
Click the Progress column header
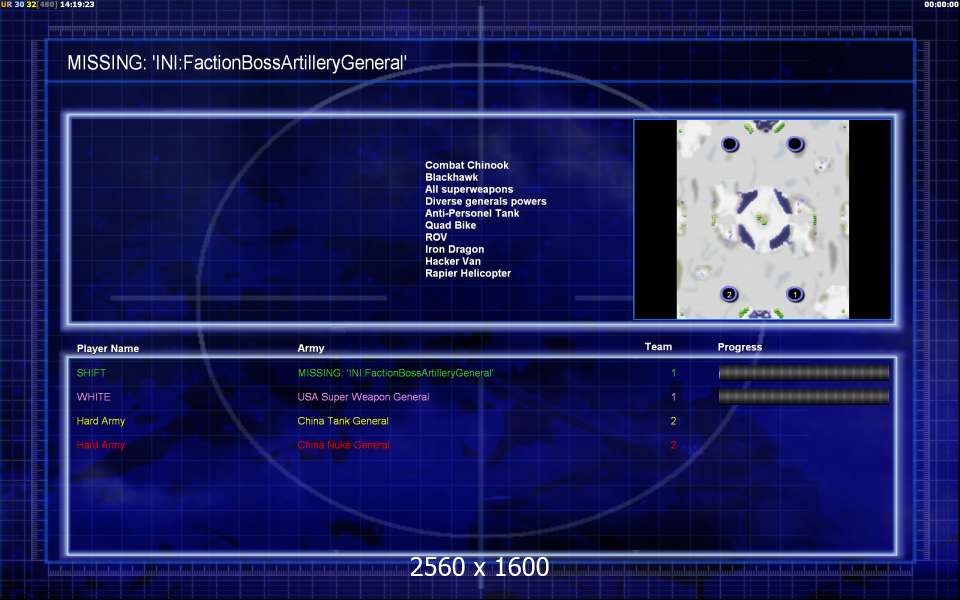pyautogui.click(x=740, y=348)
